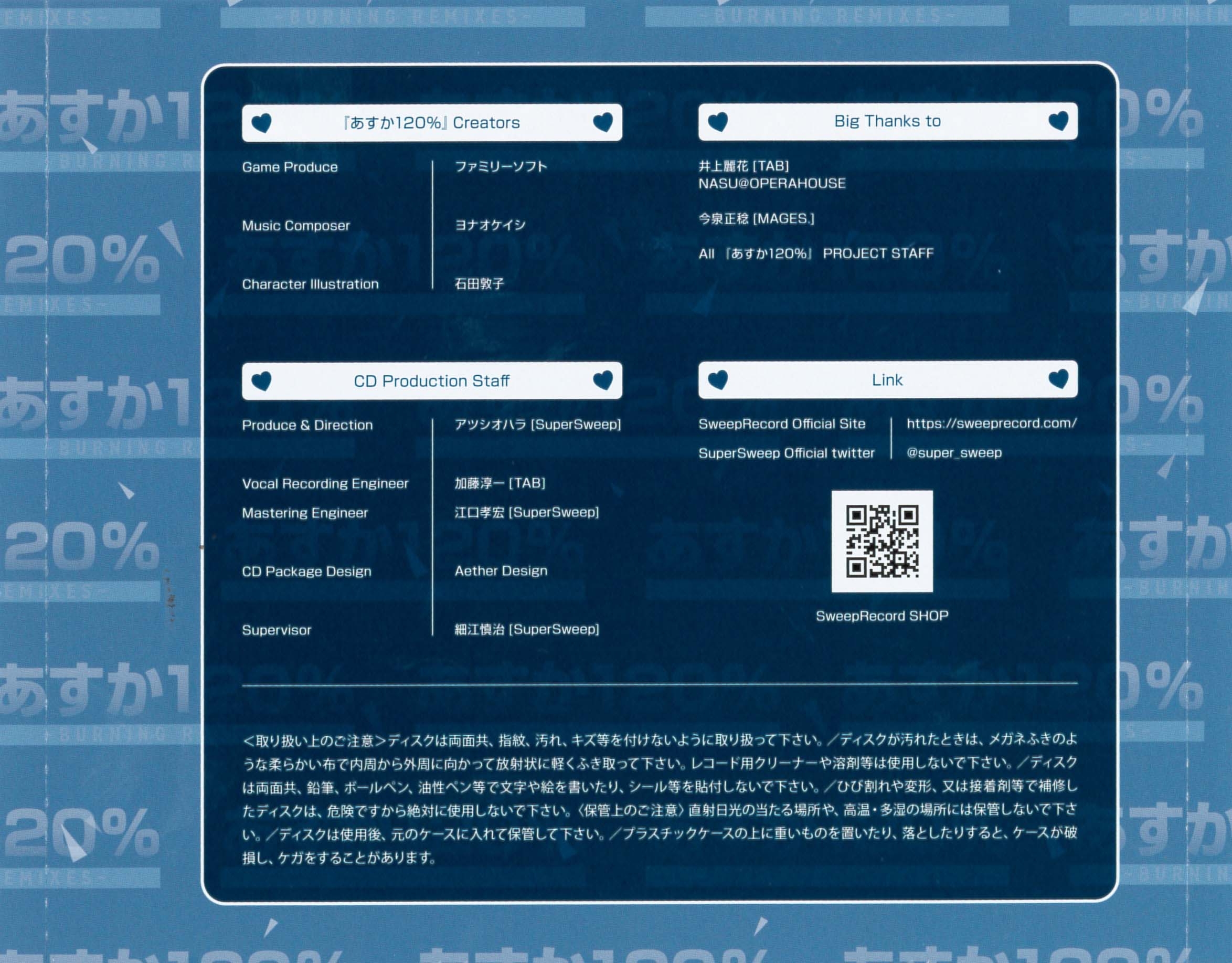The height and width of the screenshot is (963, 1232).
Task: Click the right heart on the Link header
Action: click(x=1058, y=379)
